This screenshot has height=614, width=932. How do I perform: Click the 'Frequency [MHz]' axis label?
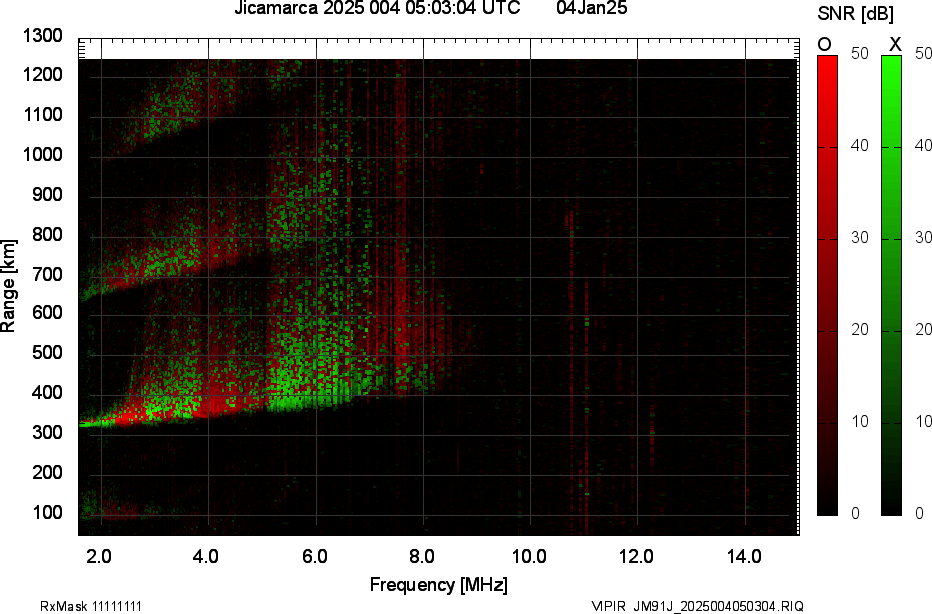[439, 584]
